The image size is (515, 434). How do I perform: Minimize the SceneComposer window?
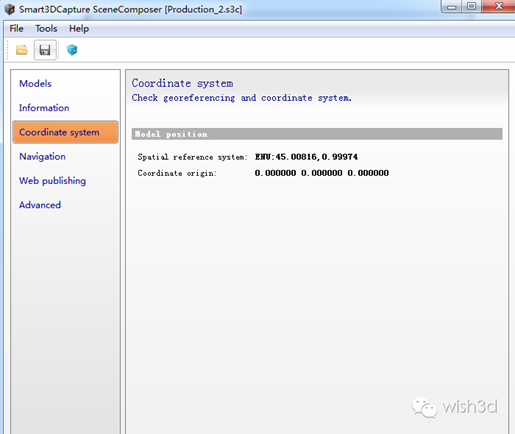(452, 7)
